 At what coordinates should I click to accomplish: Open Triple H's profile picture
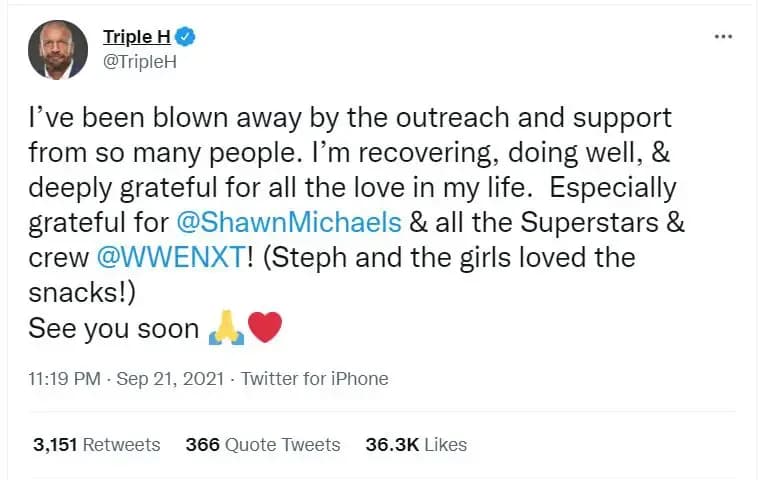58,49
